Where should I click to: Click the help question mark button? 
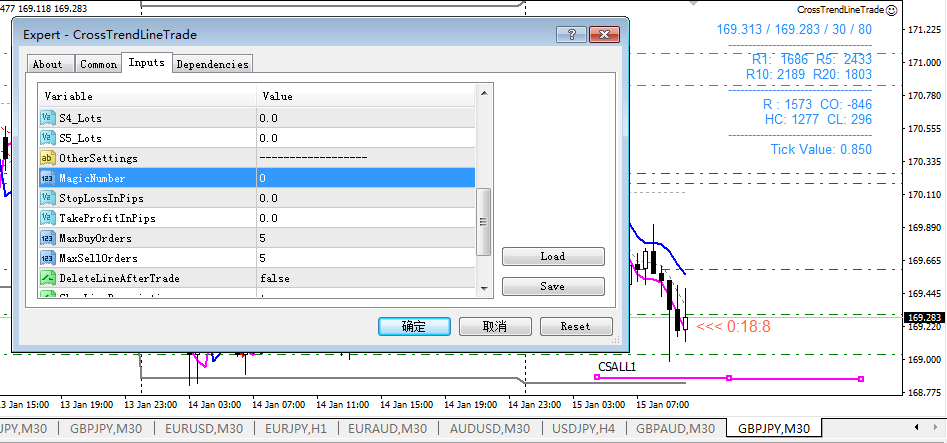(x=571, y=34)
